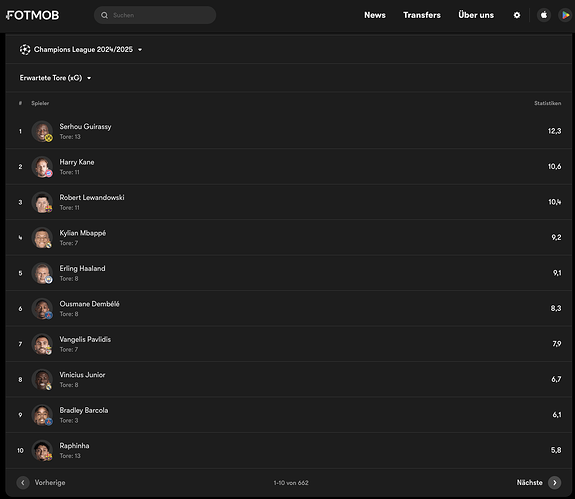Click Harry Kane's player avatar
Image resolution: width=575 pixels, height=499 pixels.
[x=42, y=166]
